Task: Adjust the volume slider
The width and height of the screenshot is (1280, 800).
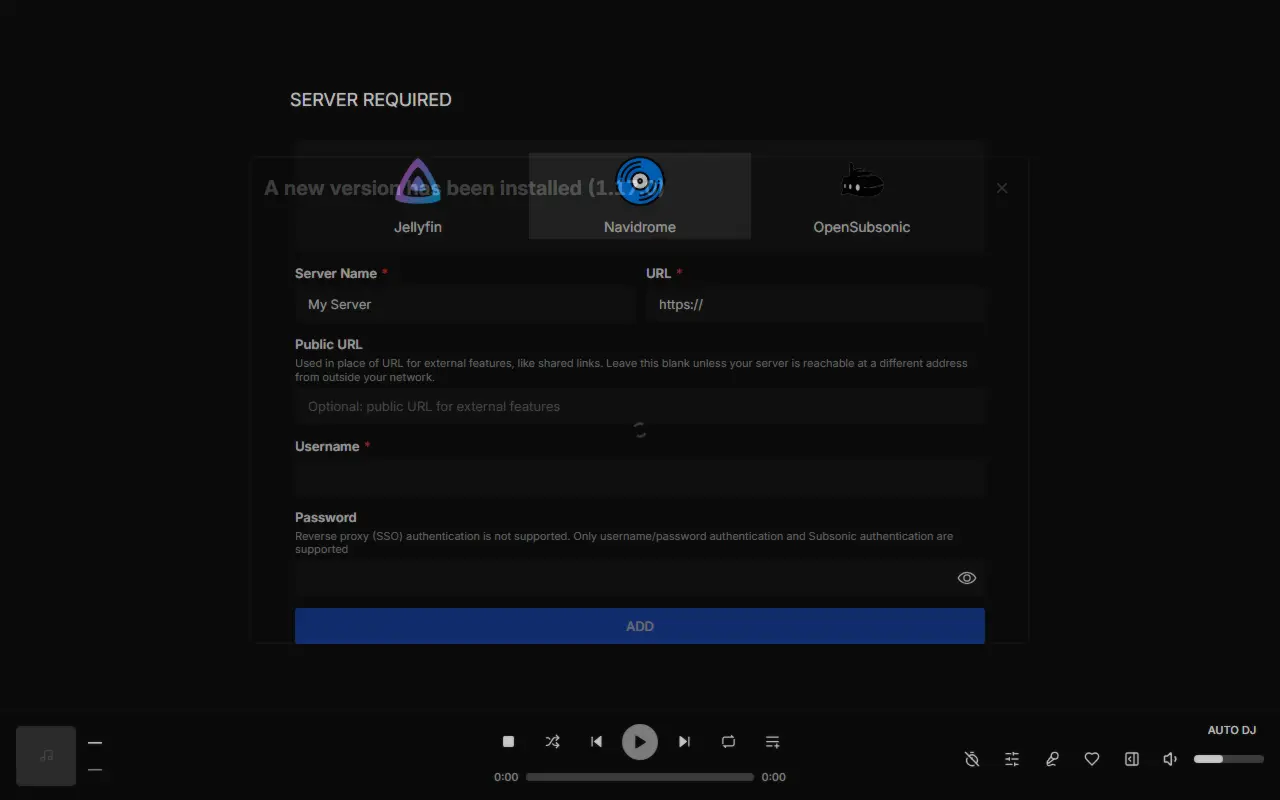Action: (1229, 759)
